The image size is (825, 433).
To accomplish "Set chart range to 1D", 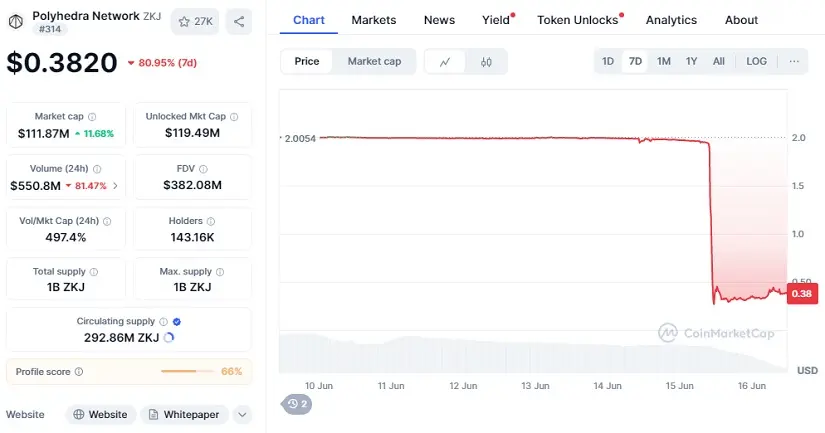I will click(608, 62).
